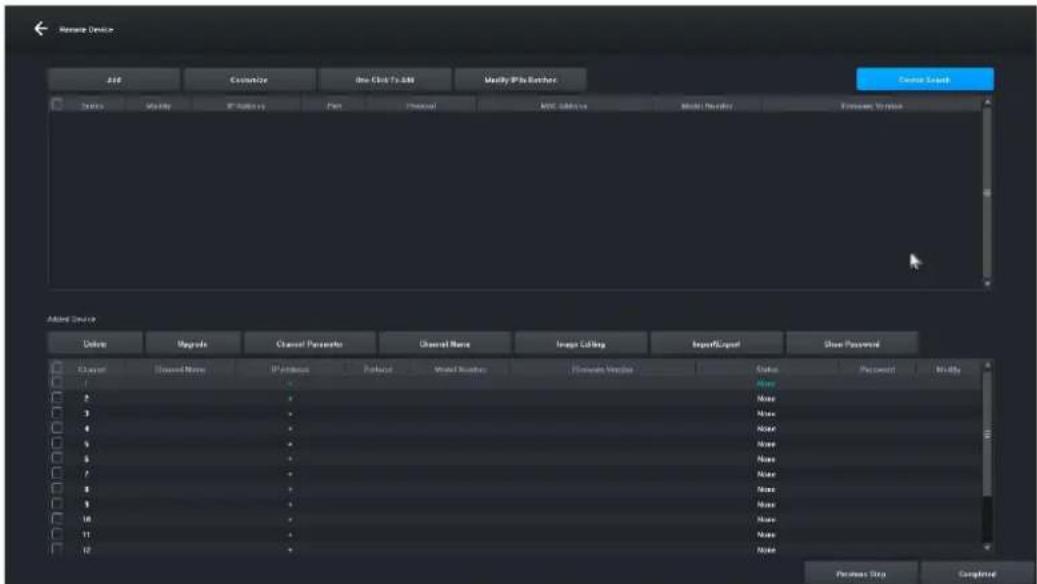Click Model Number header in search results table

[x=706, y=106]
